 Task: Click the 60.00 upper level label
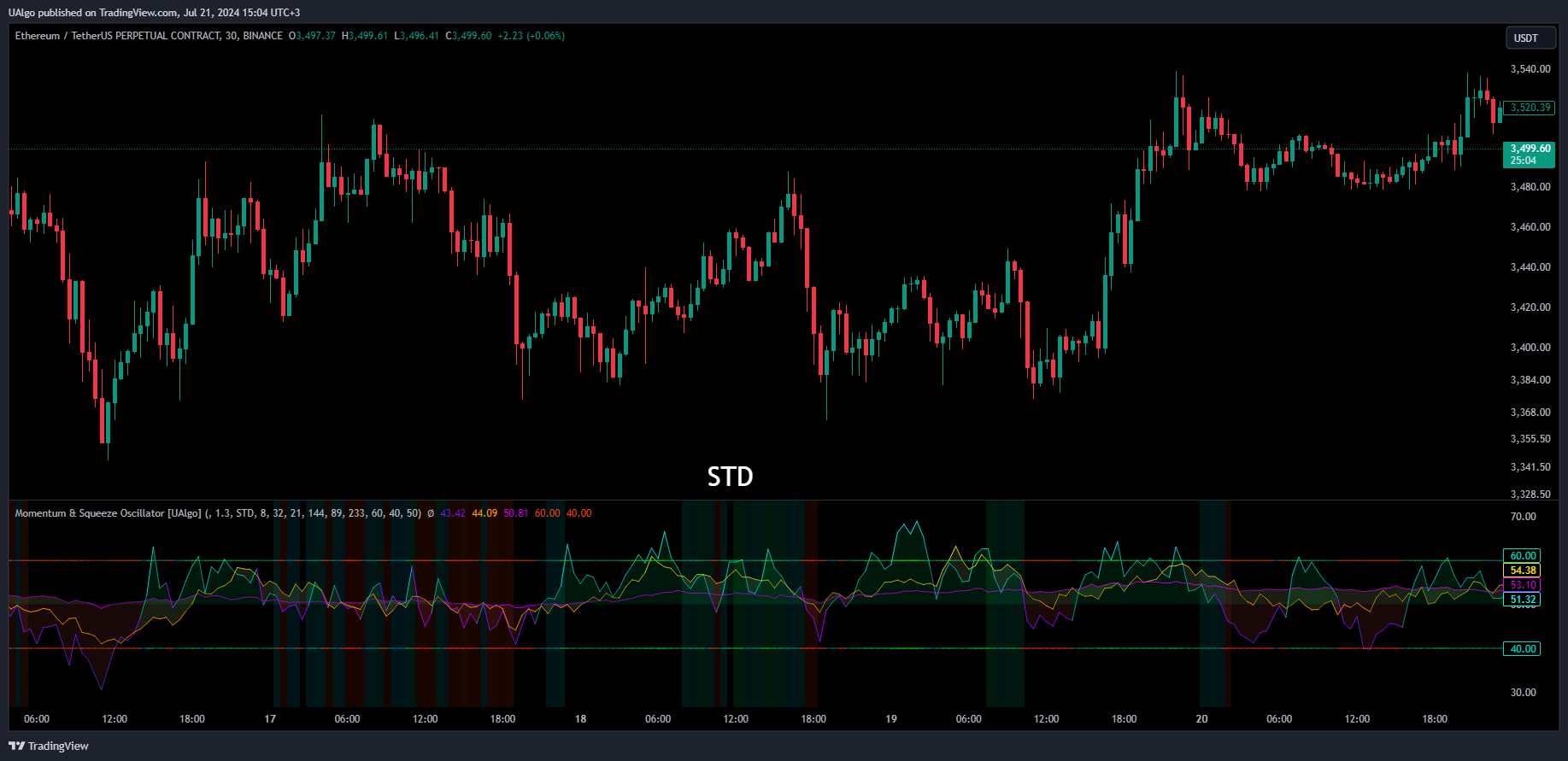(1522, 556)
